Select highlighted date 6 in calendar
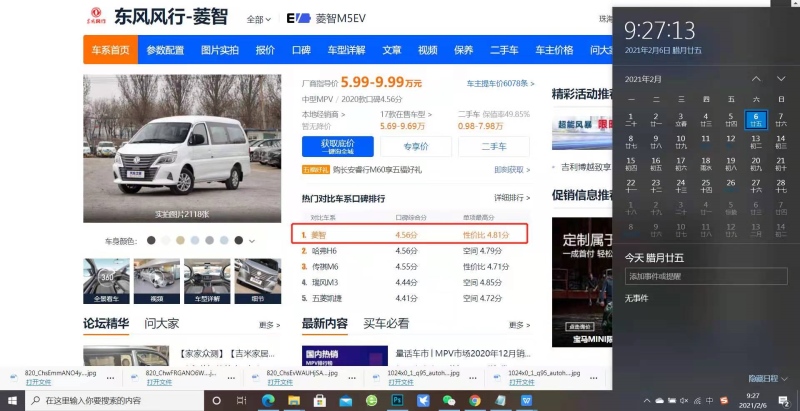 pos(756,120)
